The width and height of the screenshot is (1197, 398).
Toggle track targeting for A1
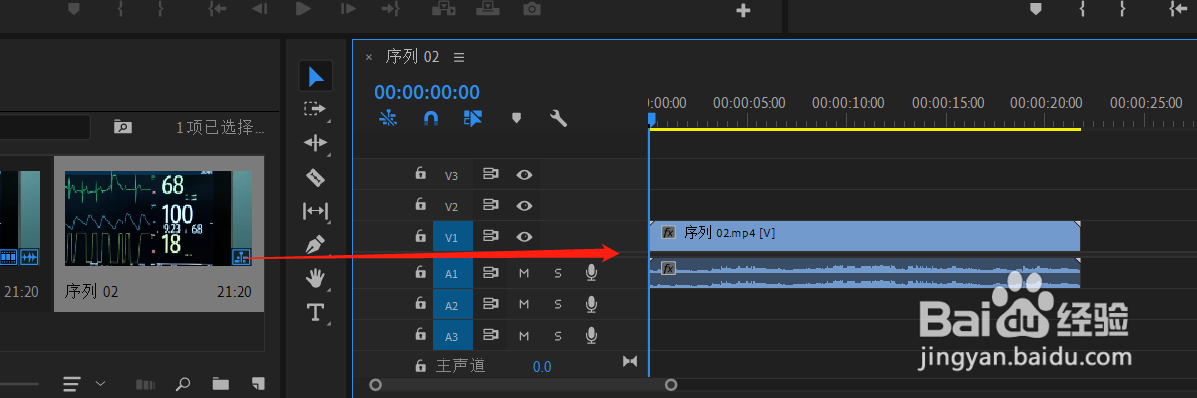[453, 273]
